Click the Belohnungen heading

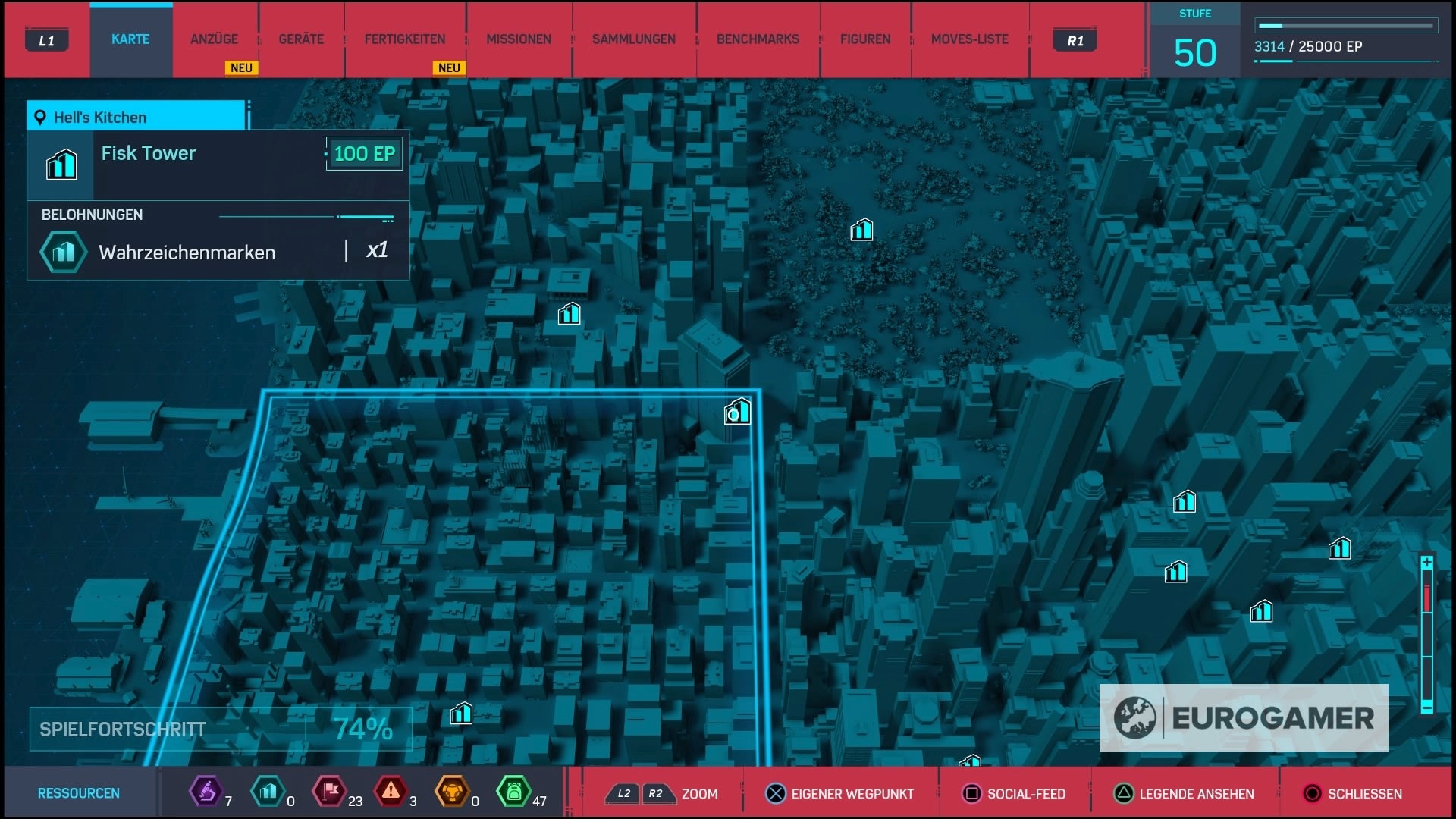pos(92,215)
